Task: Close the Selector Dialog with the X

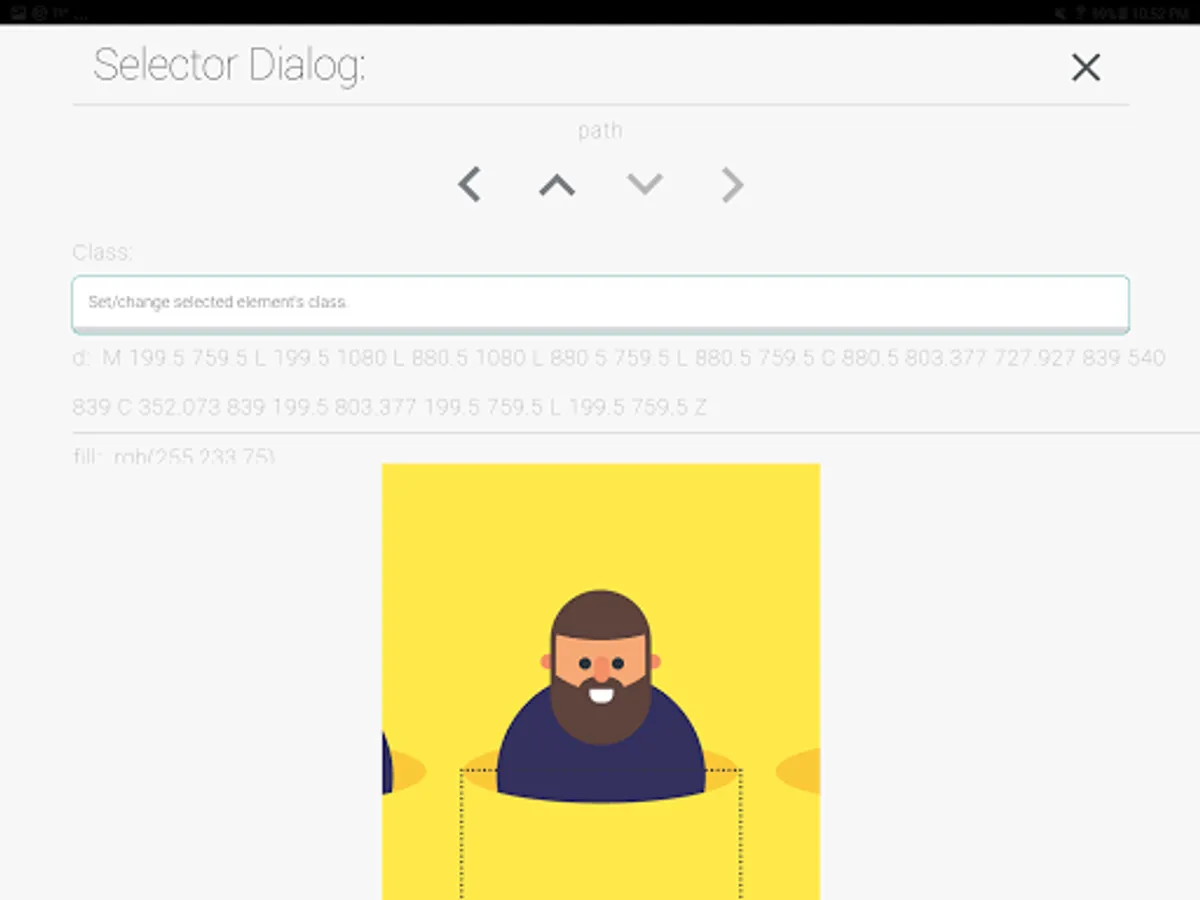Action: pyautogui.click(x=1085, y=67)
